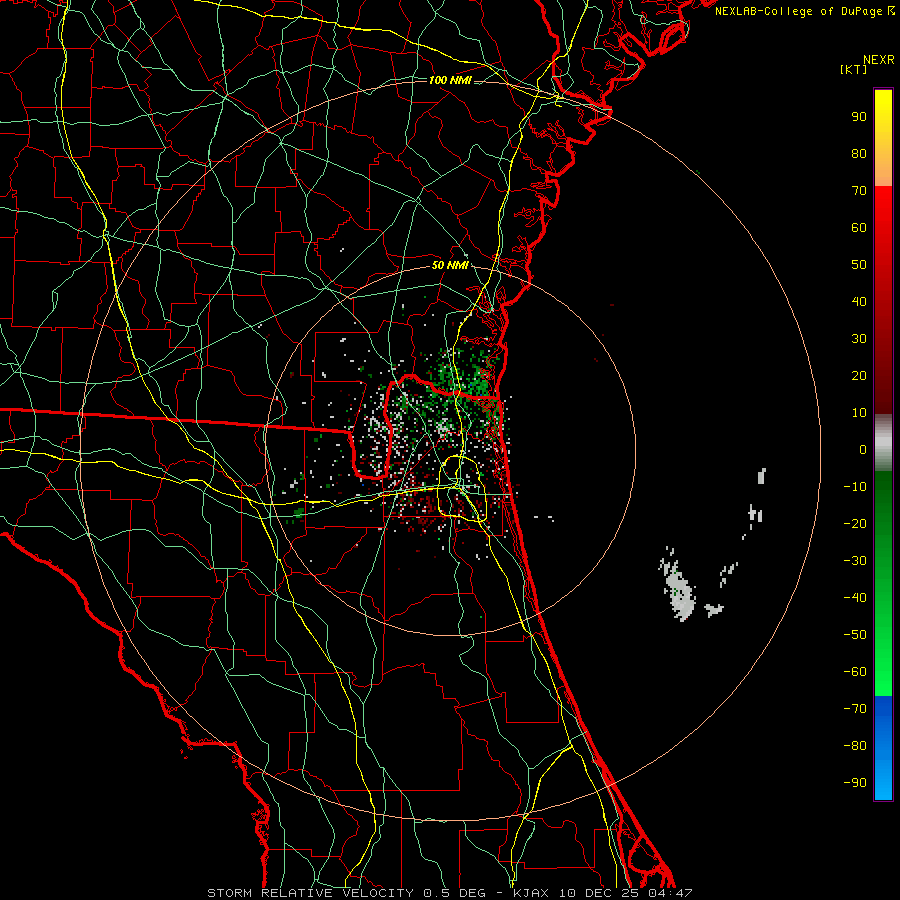Click the blue bottom band of the color bar
This screenshot has width=900, height=900.
883,748
